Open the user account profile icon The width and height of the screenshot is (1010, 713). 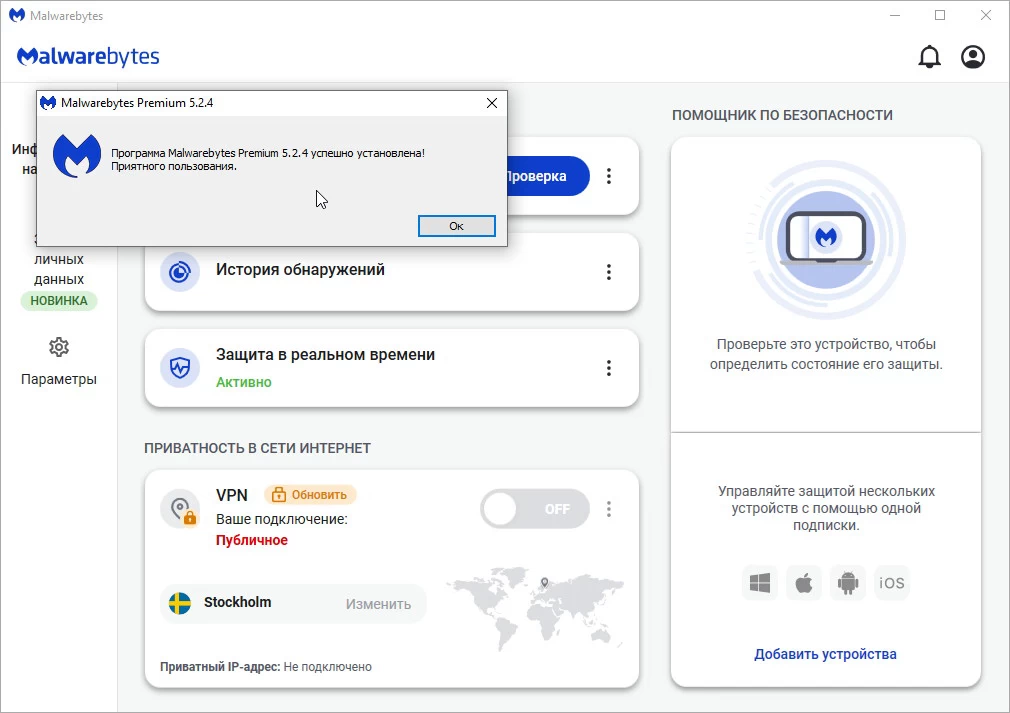972,57
